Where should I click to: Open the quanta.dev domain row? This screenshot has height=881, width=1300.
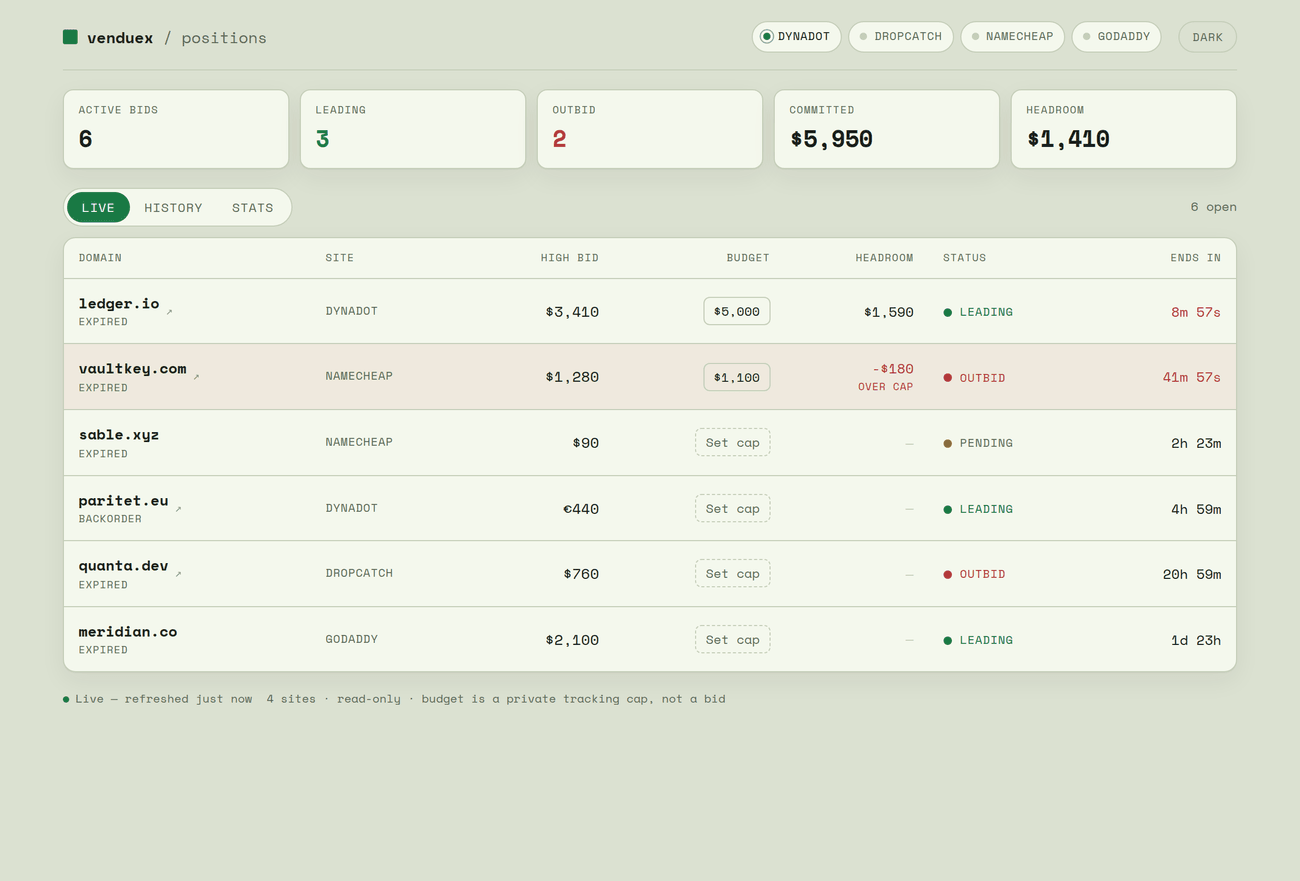tap(650, 573)
